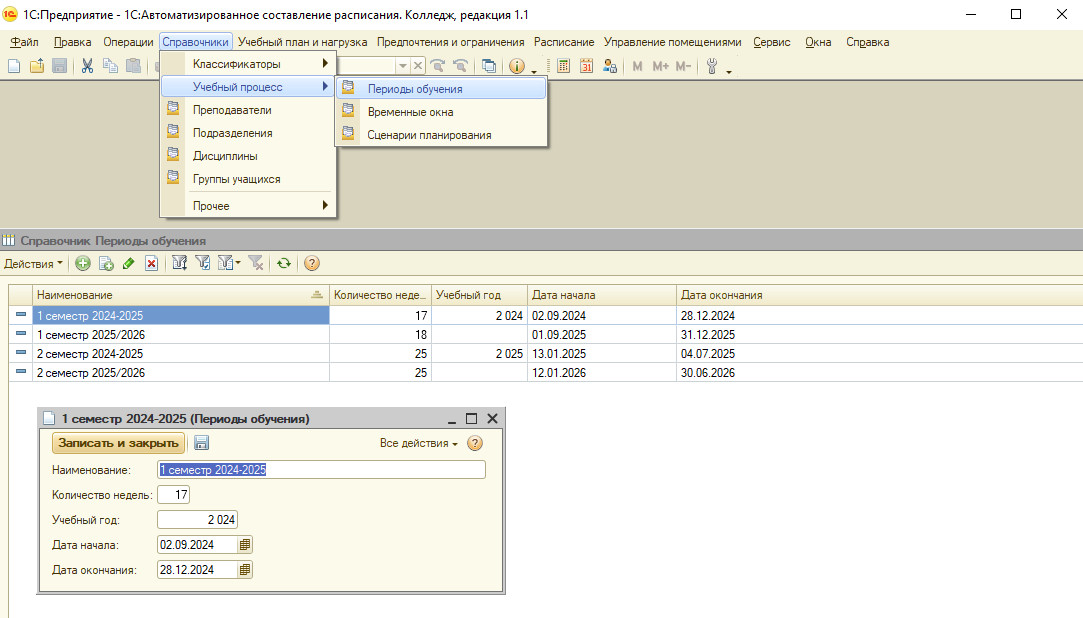Image resolution: width=1083 pixels, height=618 pixels.
Task: Click the find next search icon
Action: pyautogui.click(x=437, y=66)
